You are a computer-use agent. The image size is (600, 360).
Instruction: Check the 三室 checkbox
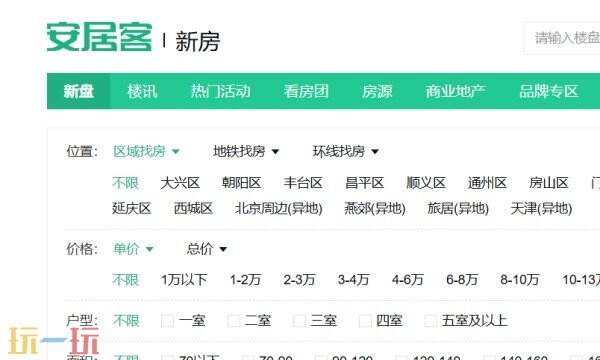(299, 321)
